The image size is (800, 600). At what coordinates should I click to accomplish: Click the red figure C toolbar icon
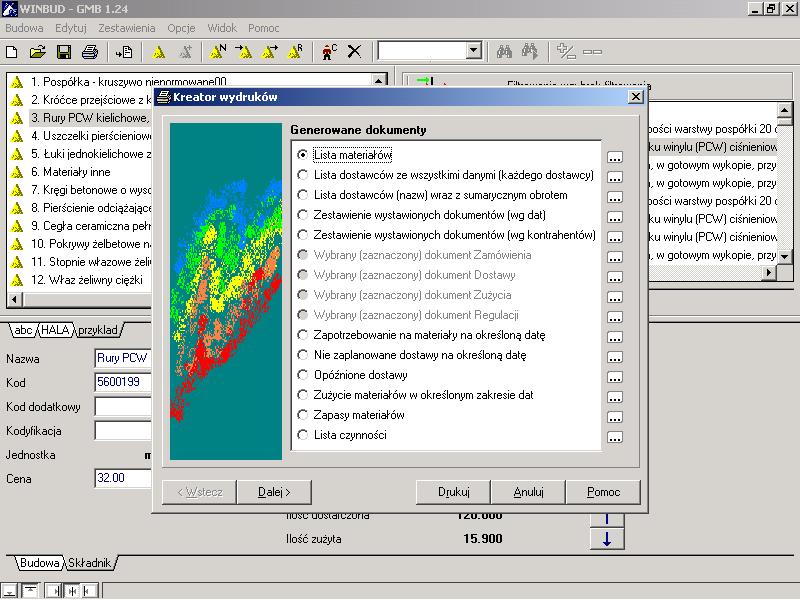point(330,51)
